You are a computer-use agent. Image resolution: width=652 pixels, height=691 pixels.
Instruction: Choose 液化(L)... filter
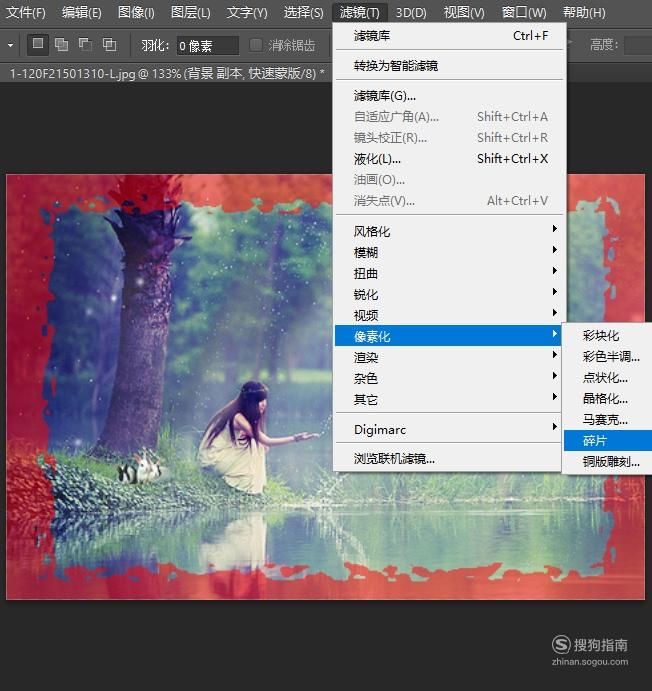pyautogui.click(x=449, y=159)
